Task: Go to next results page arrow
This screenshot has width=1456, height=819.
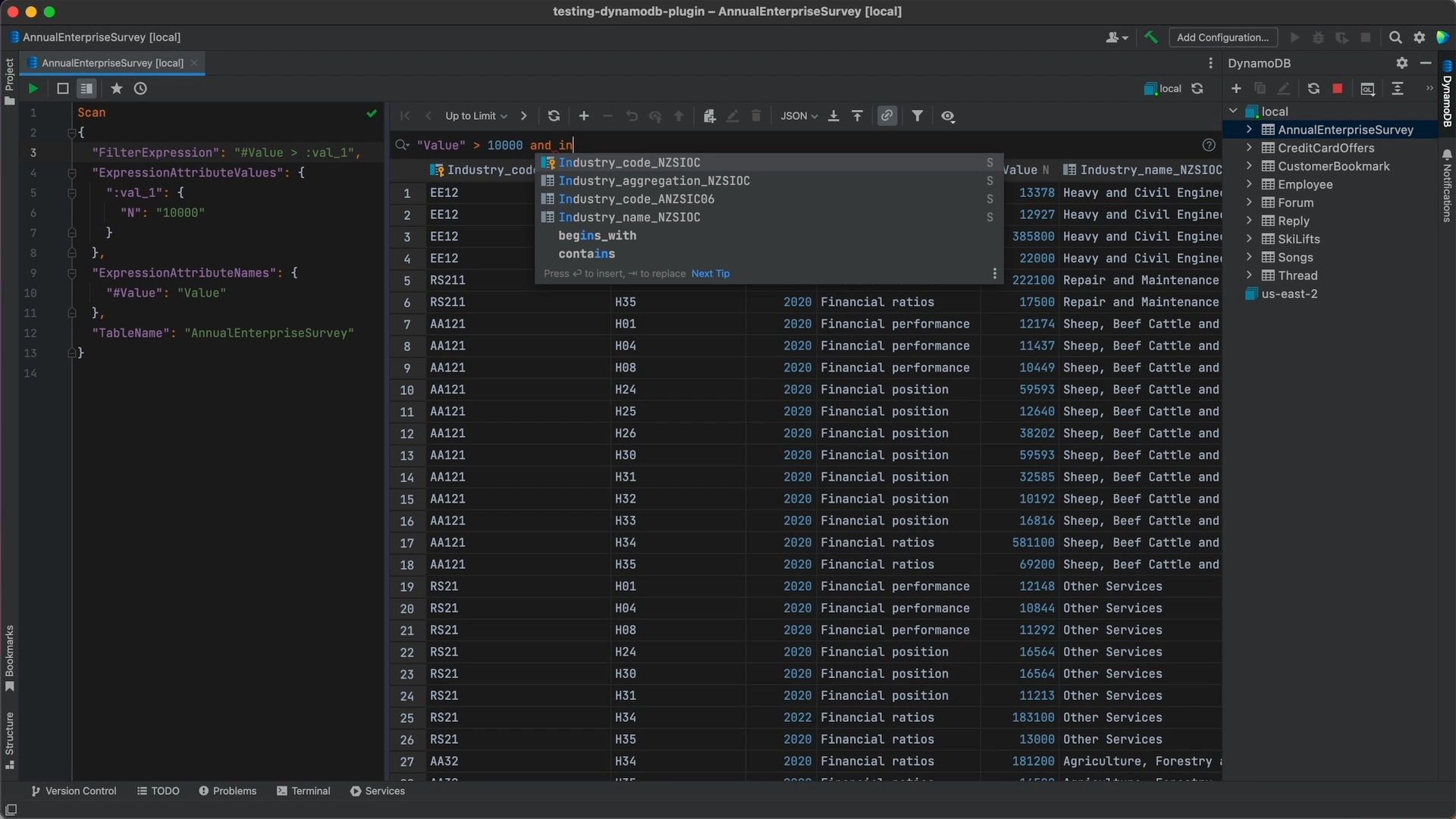Action: [x=523, y=116]
